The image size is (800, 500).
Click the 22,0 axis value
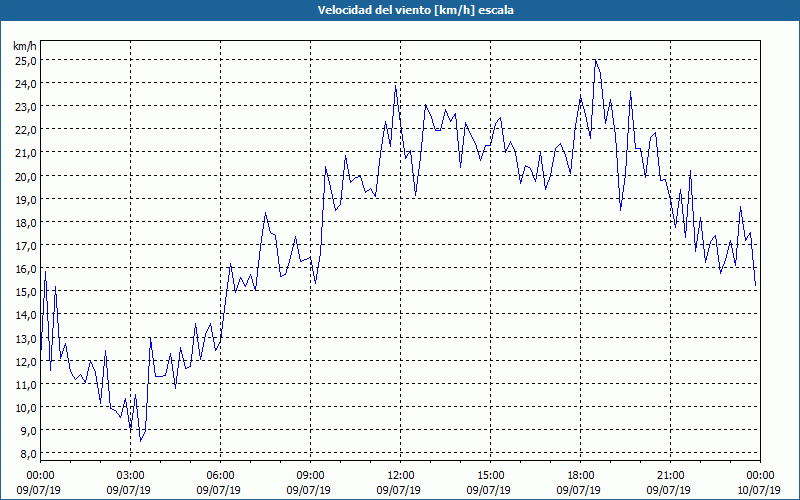pyautogui.click(x=25, y=130)
